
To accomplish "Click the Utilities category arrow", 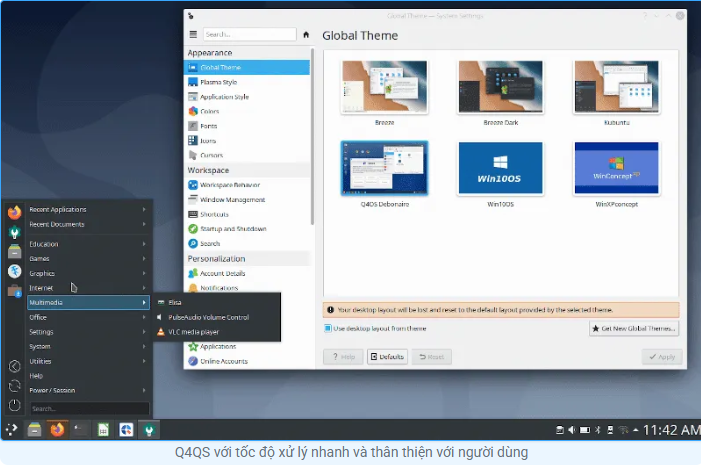I will click(x=144, y=361).
